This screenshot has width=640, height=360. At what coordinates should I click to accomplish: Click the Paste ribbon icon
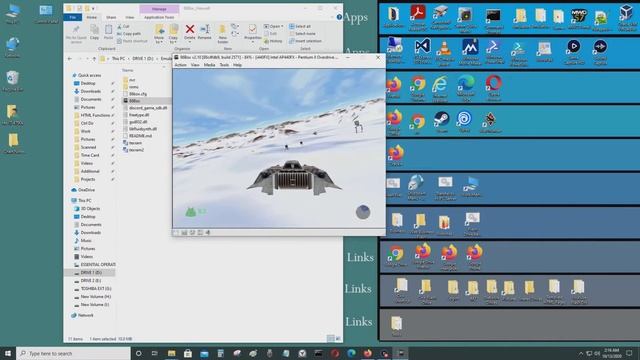[x=108, y=32]
